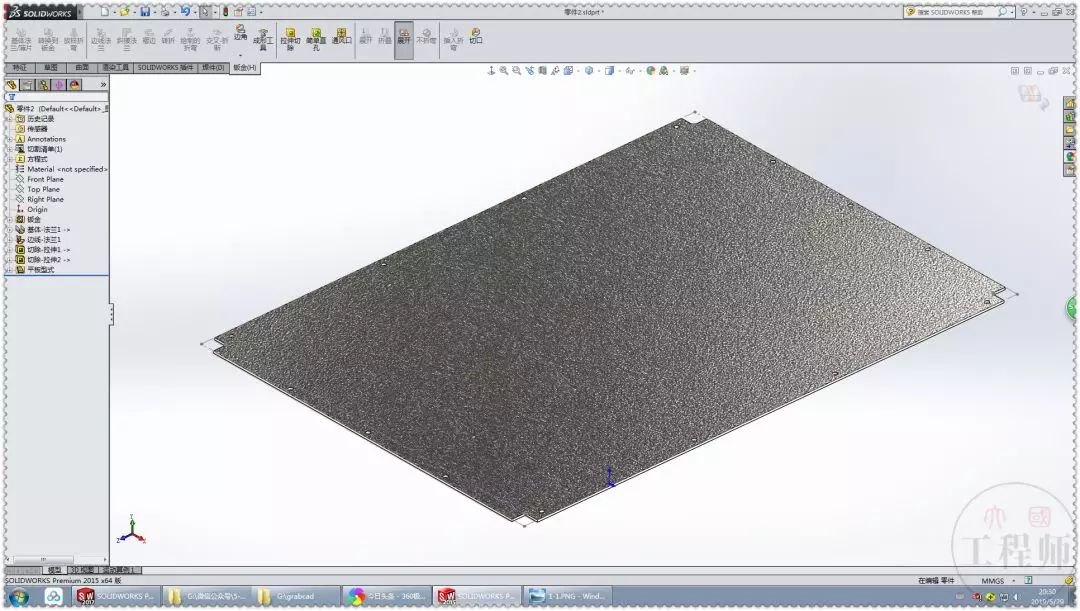Switch to the 360 browser taskbar window
Screen dimensions: 1080x611
click(x=387, y=596)
